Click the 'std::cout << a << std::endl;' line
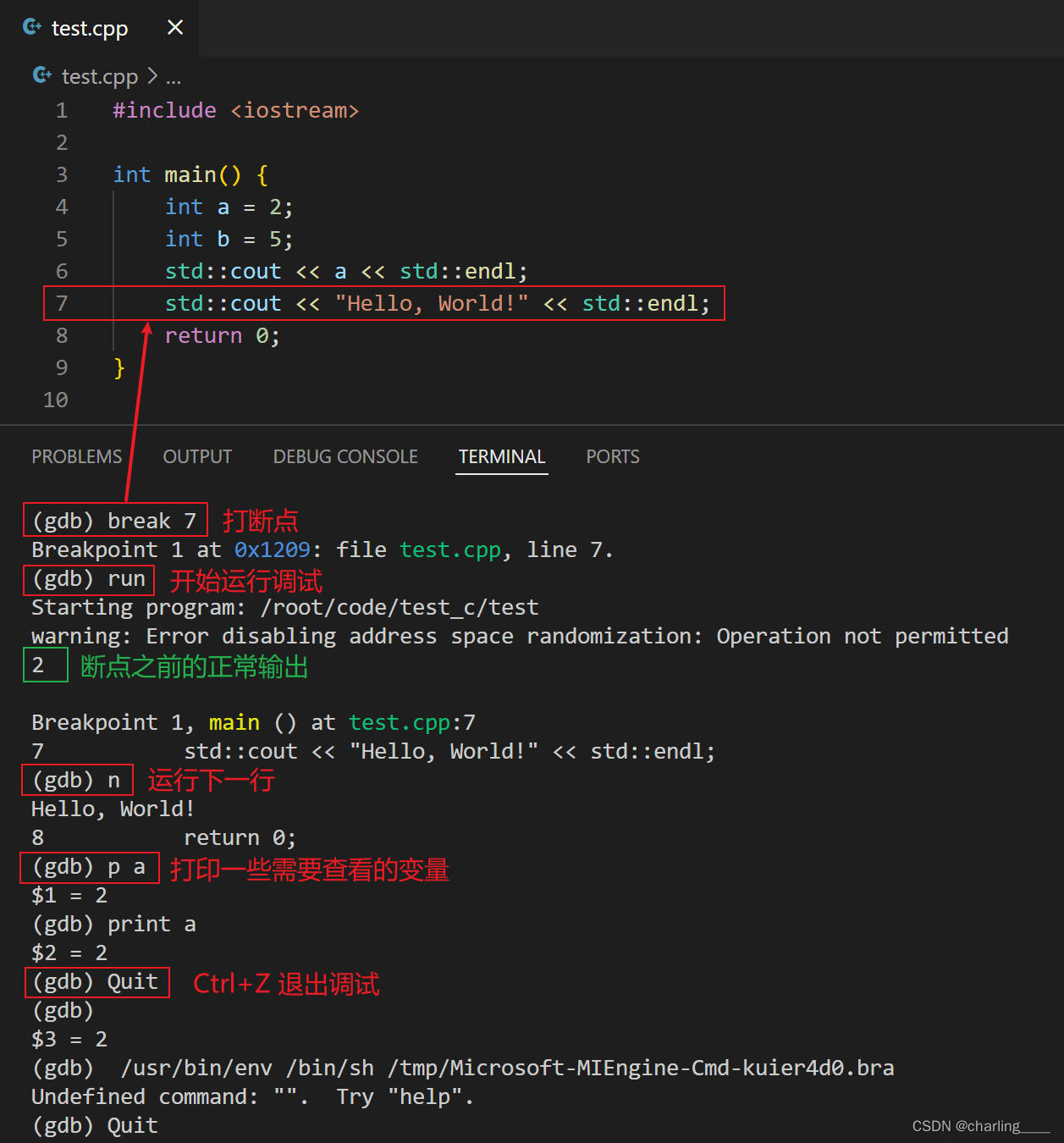This screenshot has height=1143, width=1064. coord(346,271)
